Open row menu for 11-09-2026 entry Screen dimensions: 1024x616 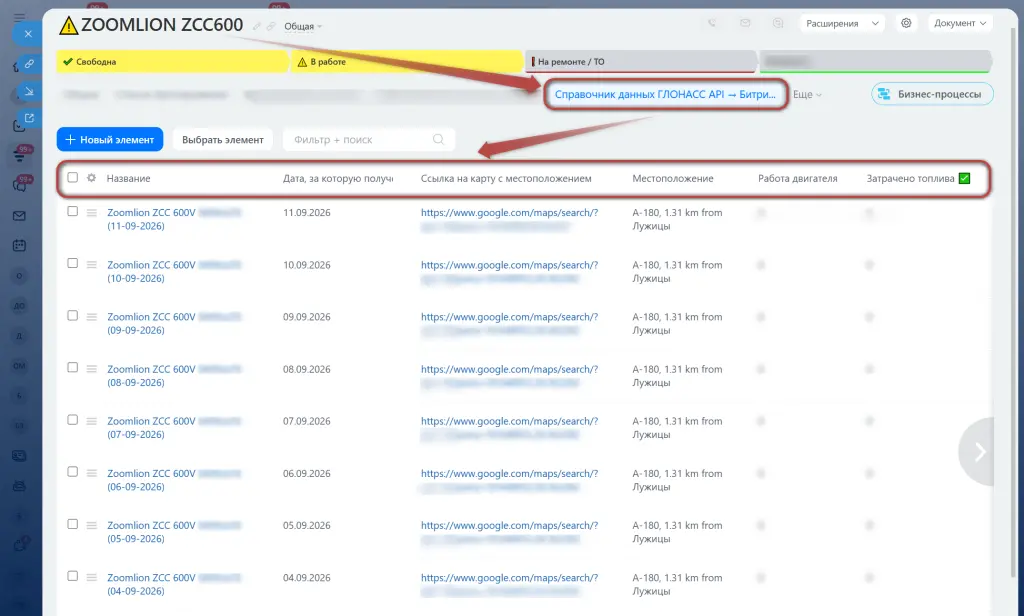click(91, 213)
